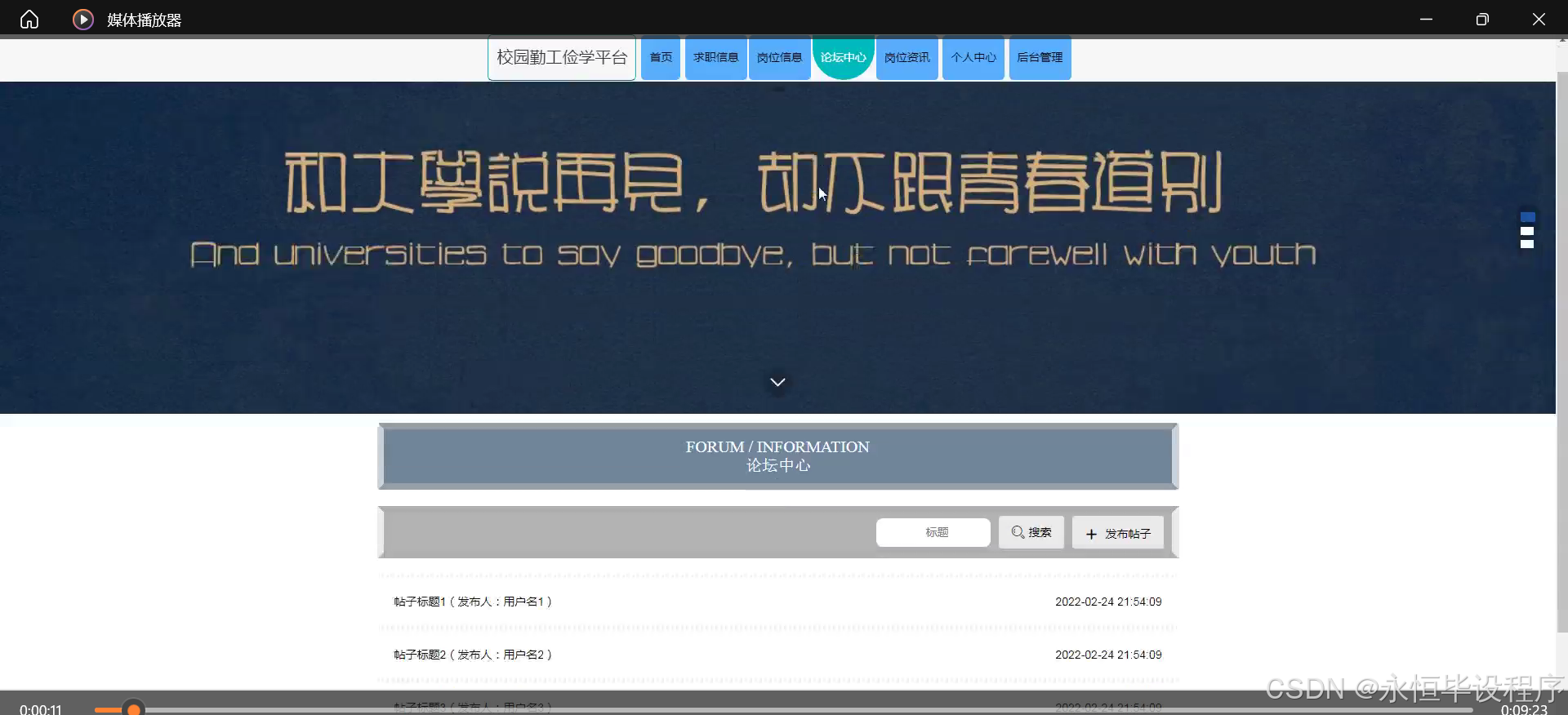Open post 帖子标题1 by 用户名1
Viewport: 1568px width, 715px height.
tap(473, 602)
